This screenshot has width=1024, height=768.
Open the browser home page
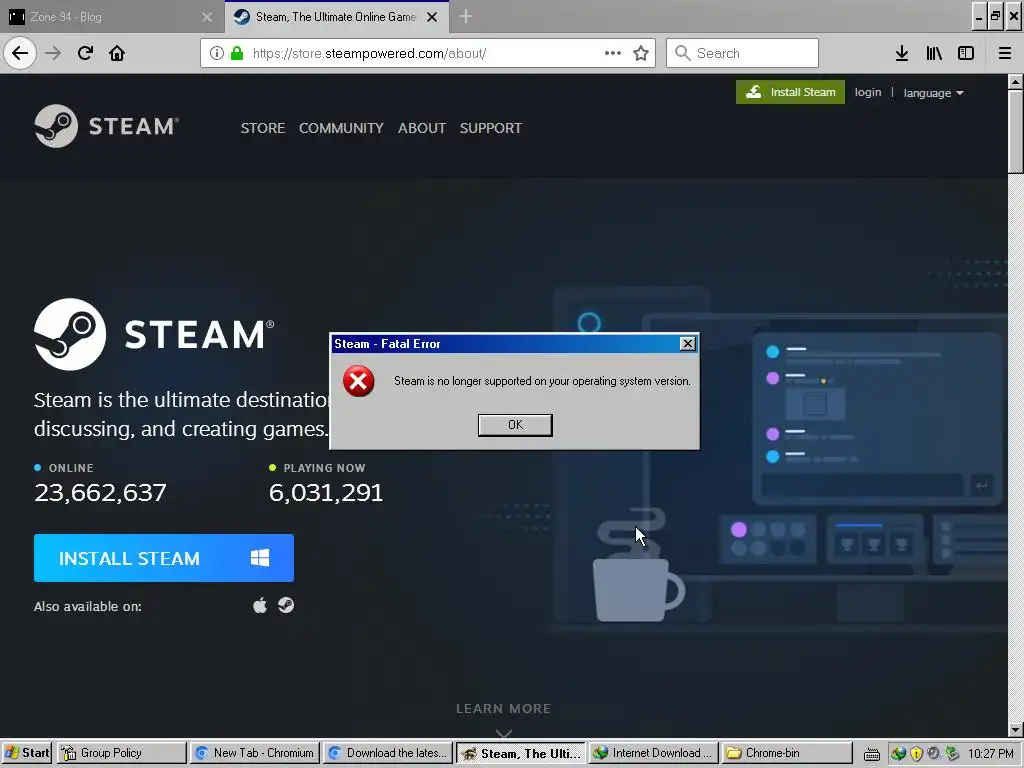point(117,53)
